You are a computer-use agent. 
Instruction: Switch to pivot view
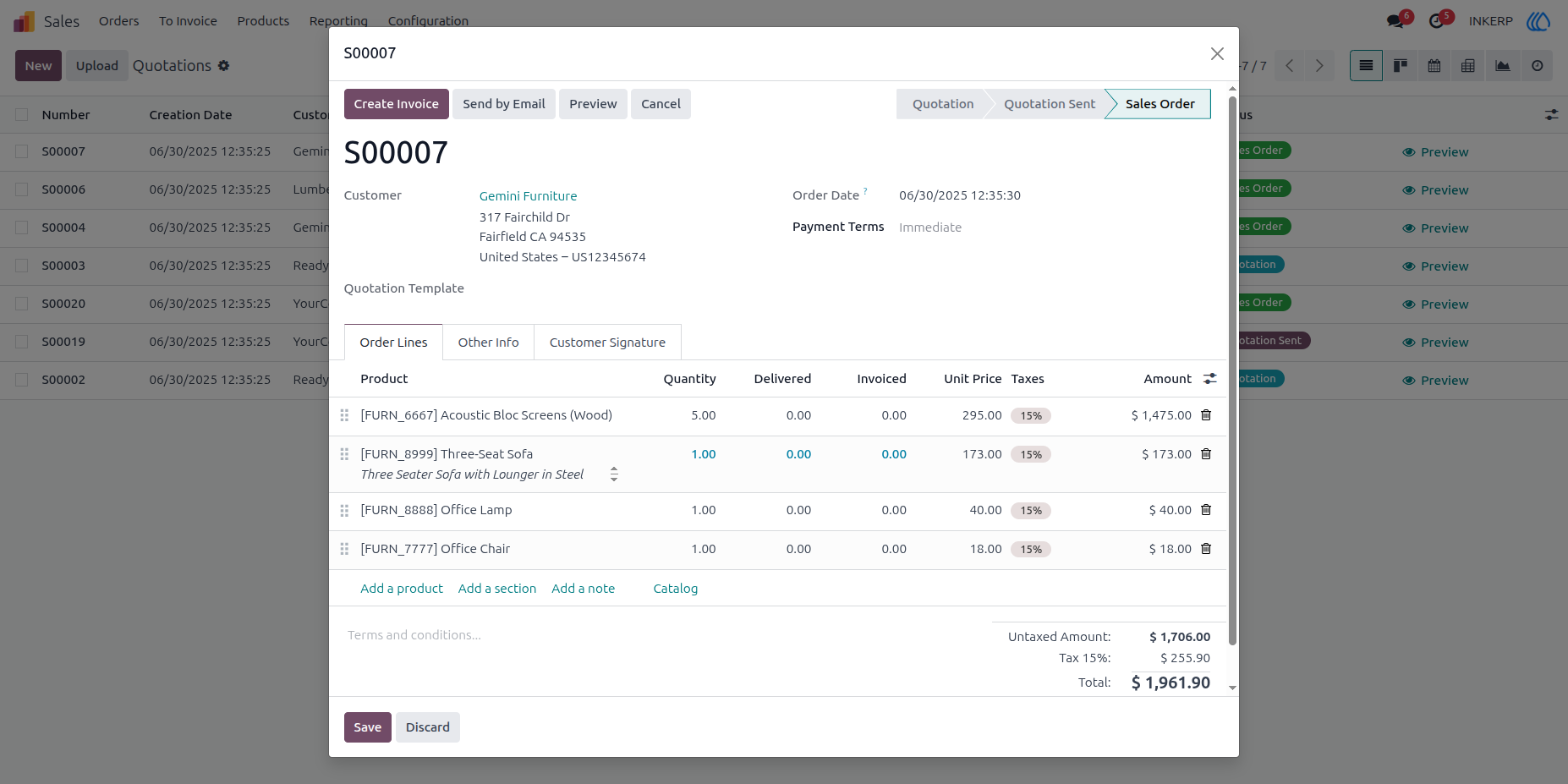1468,66
